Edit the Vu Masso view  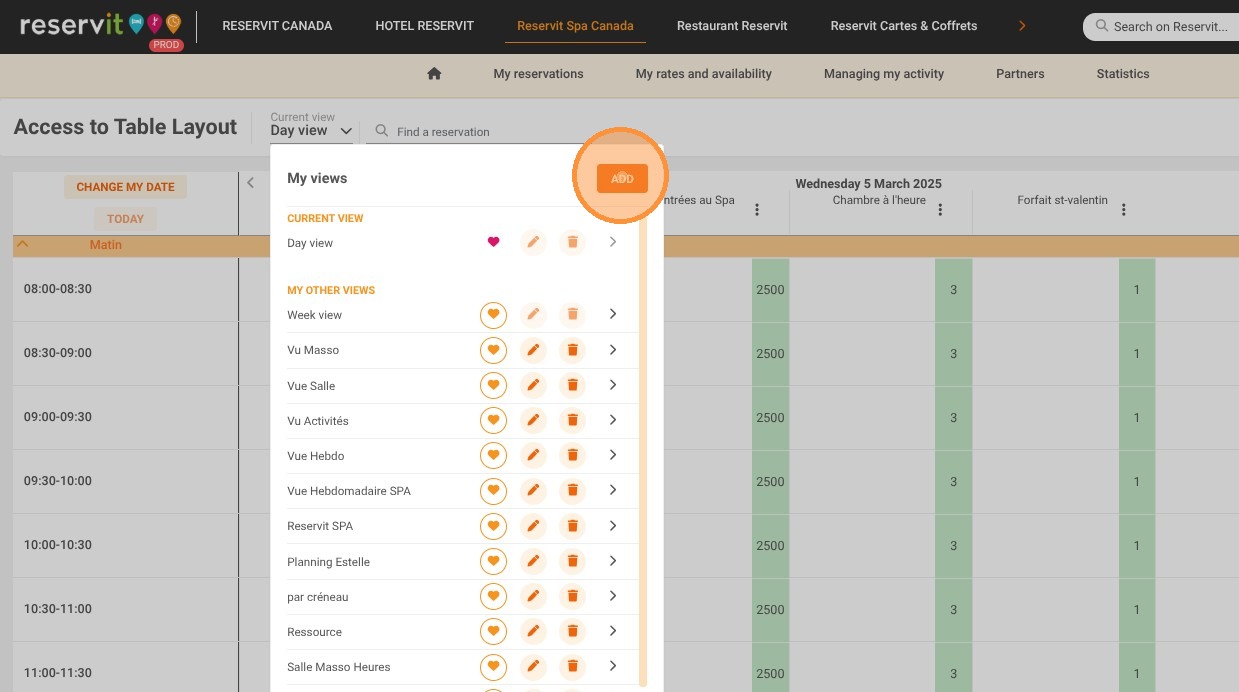pos(534,350)
